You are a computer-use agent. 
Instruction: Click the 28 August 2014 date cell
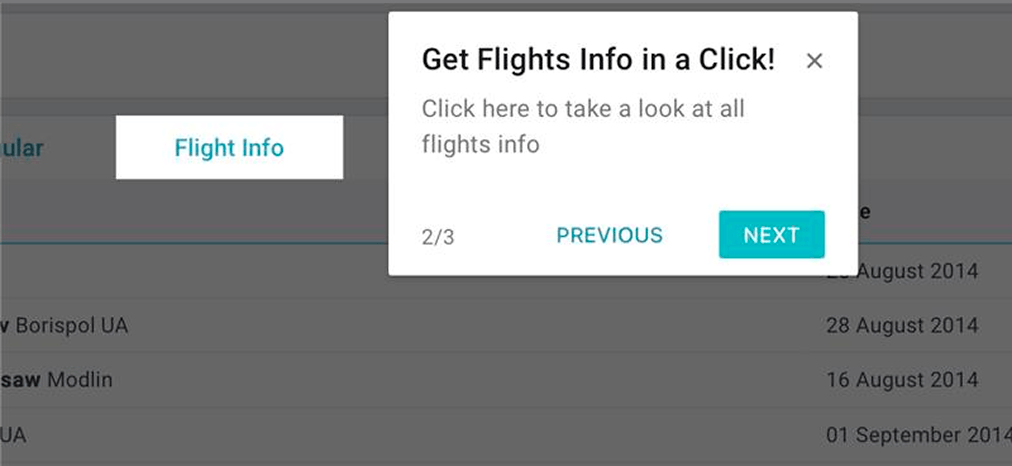902,326
